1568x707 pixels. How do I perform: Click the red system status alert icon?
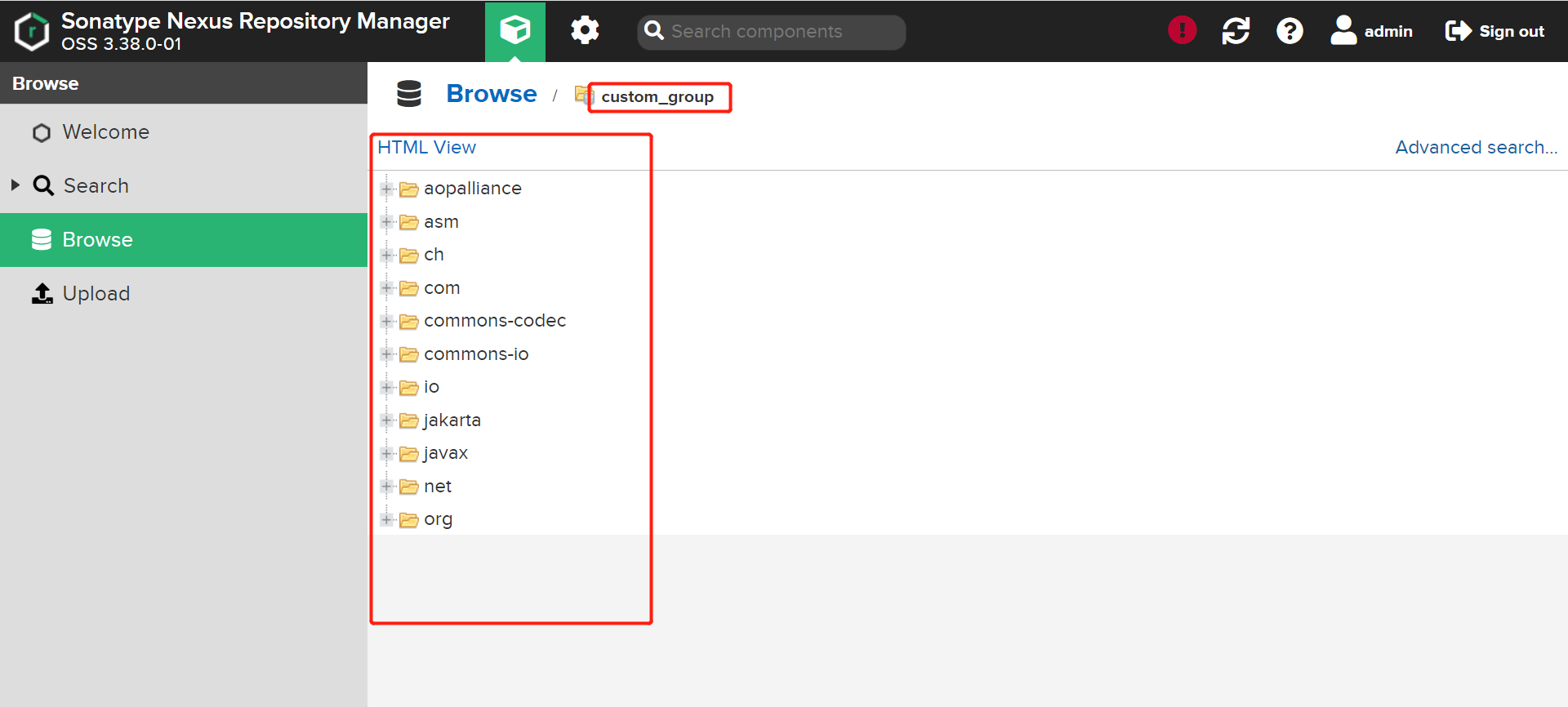(x=1182, y=30)
